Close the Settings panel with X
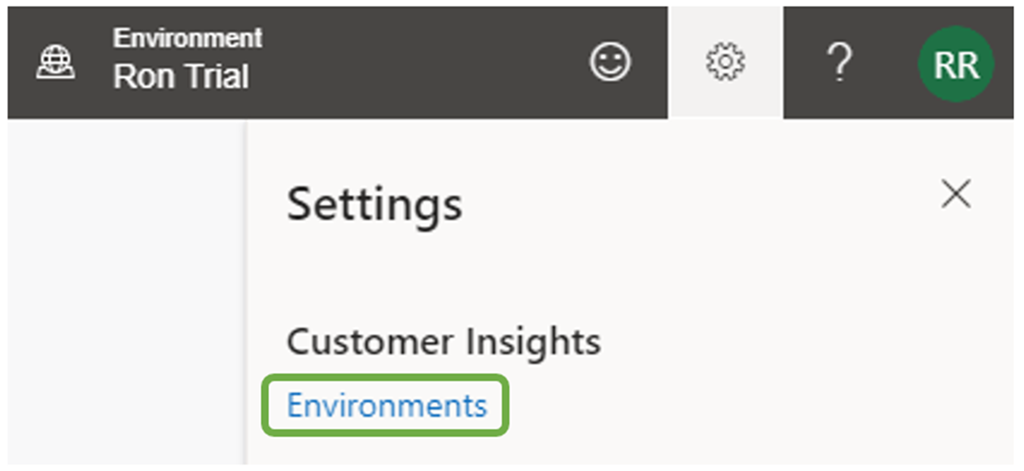Screen dimensions: 1024x471 click(956, 194)
